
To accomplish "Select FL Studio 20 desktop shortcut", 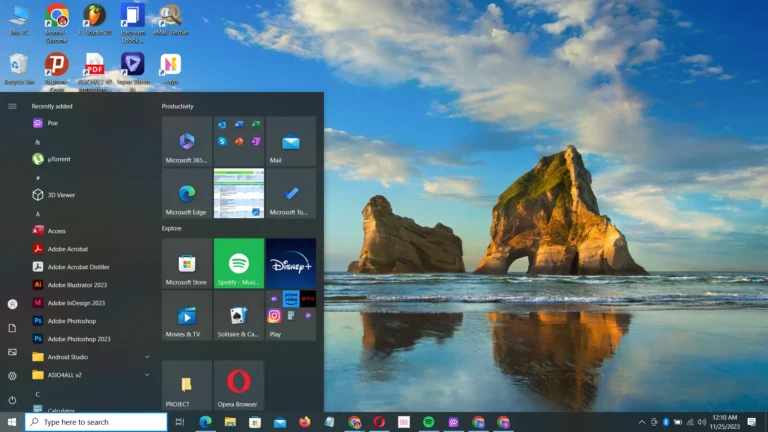I will (x=95, y=21).
